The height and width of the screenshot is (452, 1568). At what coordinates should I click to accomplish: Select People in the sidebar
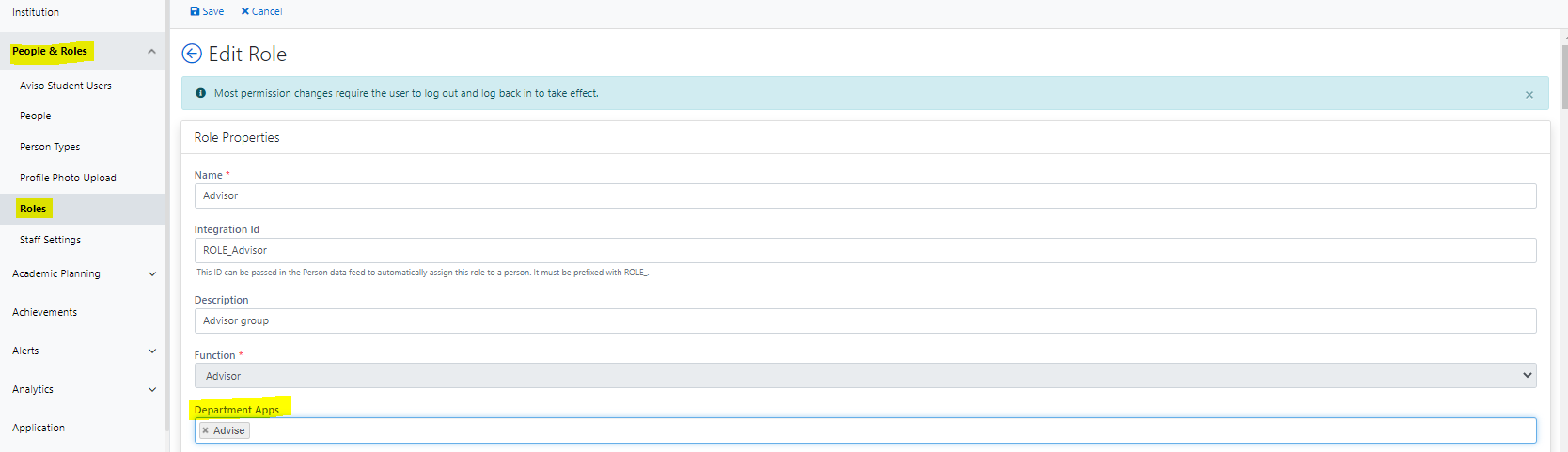(35, 116)
